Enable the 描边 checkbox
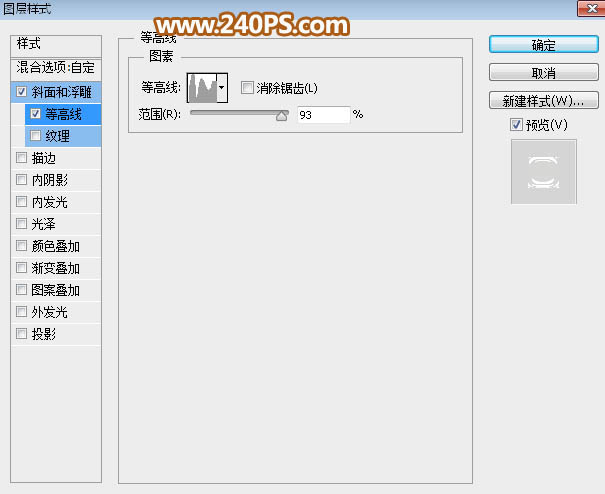 pos(21,158)
